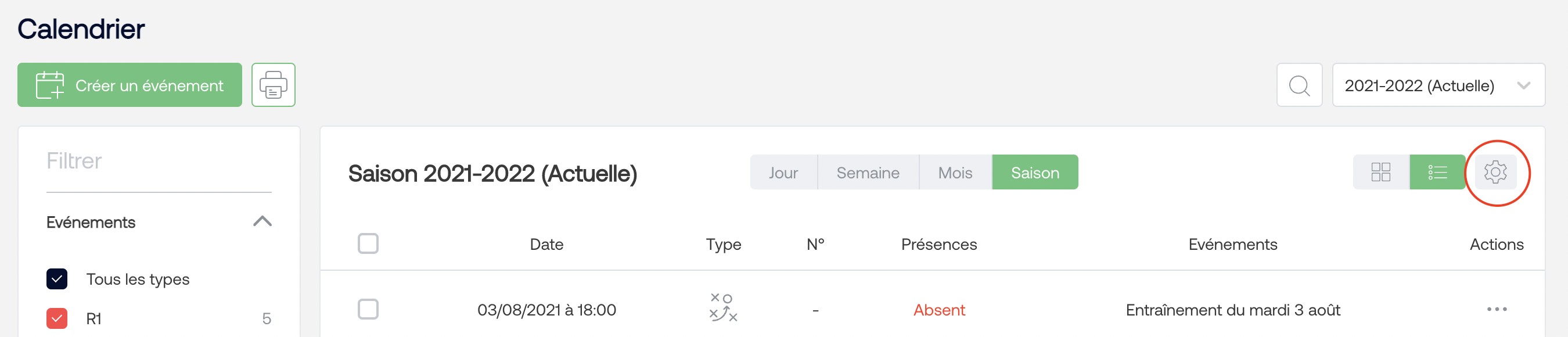Select the Mois view tab
The height and width of the screenshot is (337, 1568).
pos(954,173)
